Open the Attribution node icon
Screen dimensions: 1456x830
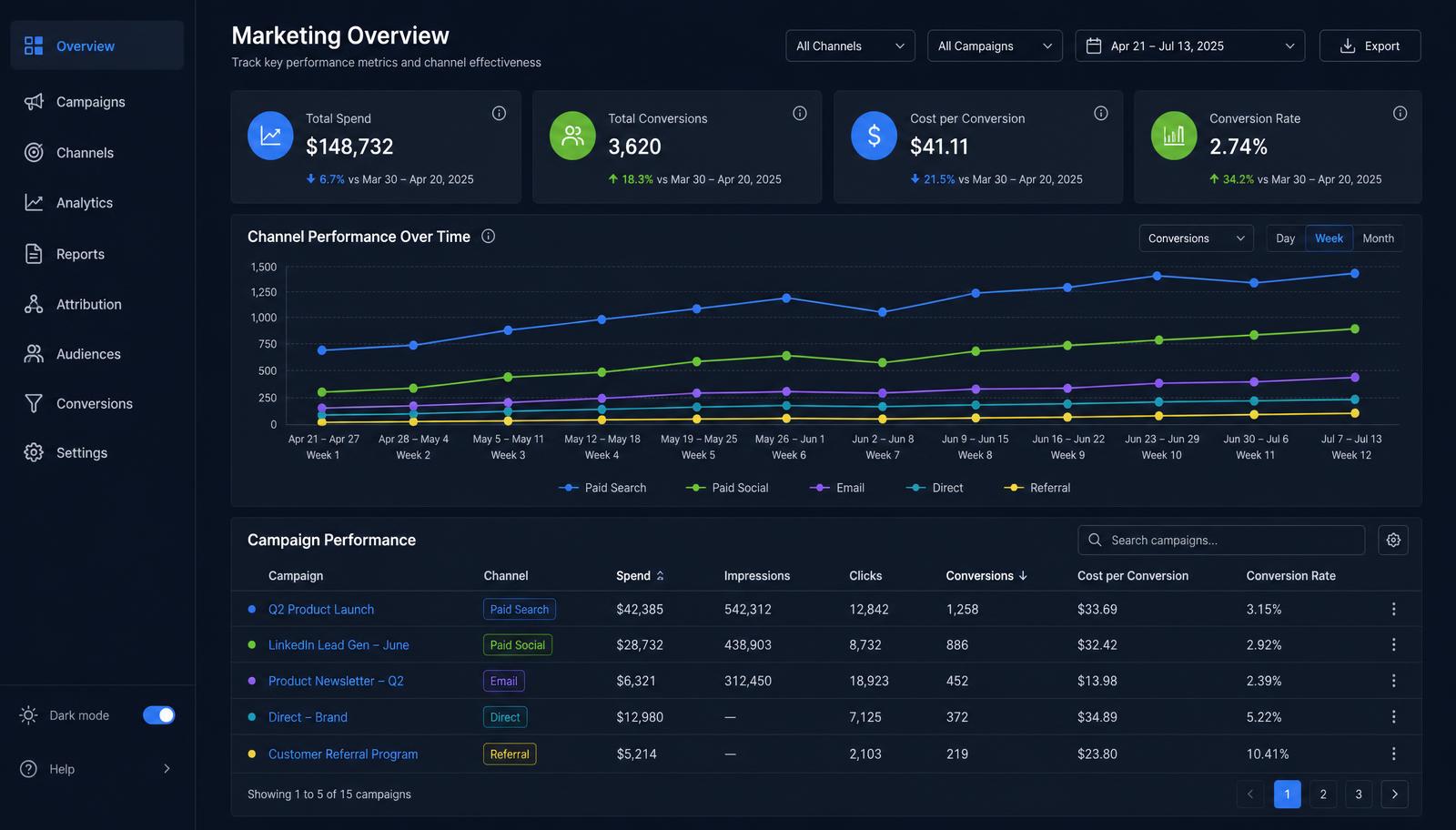(34, 304)
